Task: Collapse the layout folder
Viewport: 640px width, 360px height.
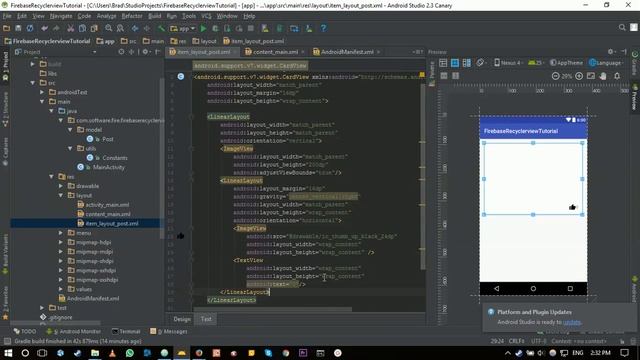Action: (61, 196)
